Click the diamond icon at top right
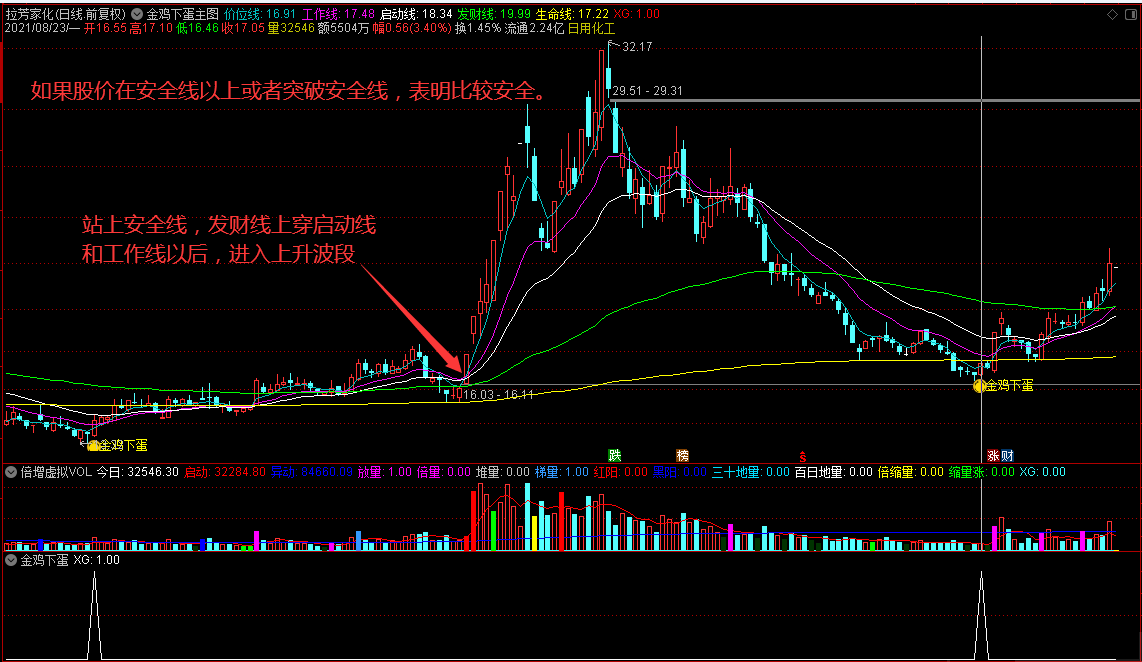Screen dimensions: 1142x662 (1112, 15)
